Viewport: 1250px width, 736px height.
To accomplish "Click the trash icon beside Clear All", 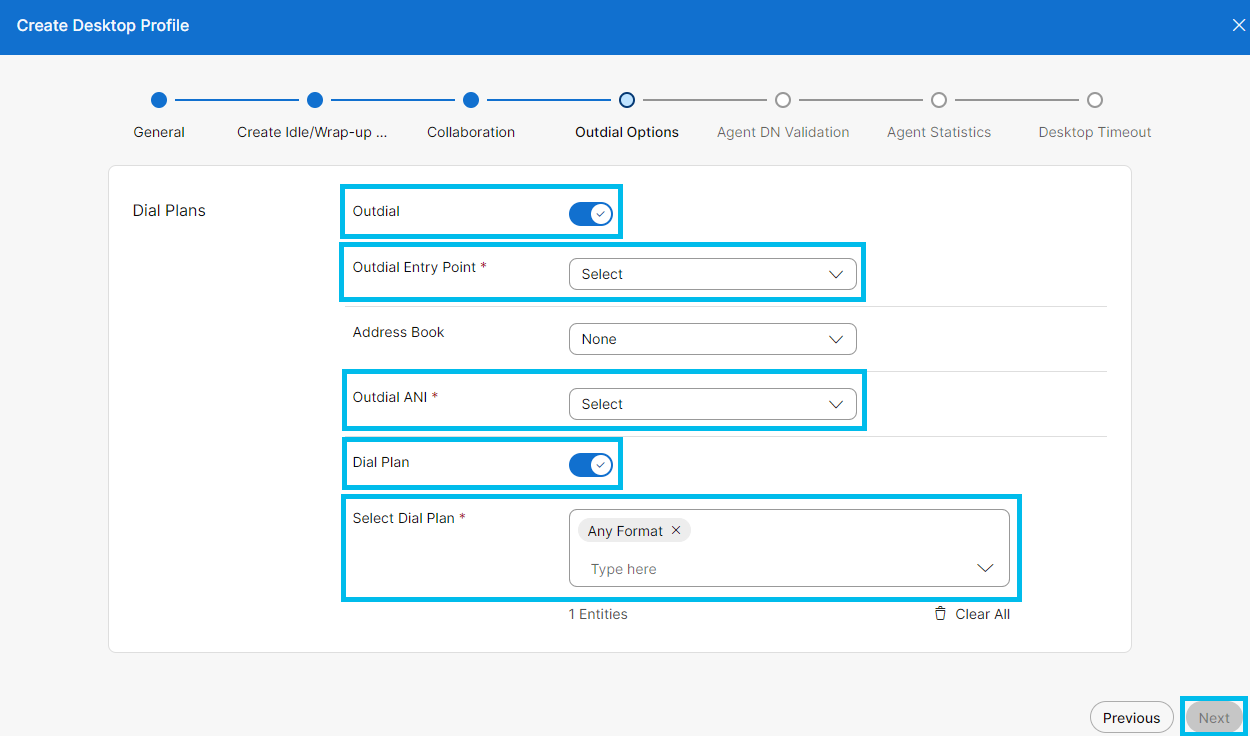I will pyautogui.click(x=940, y=614).
